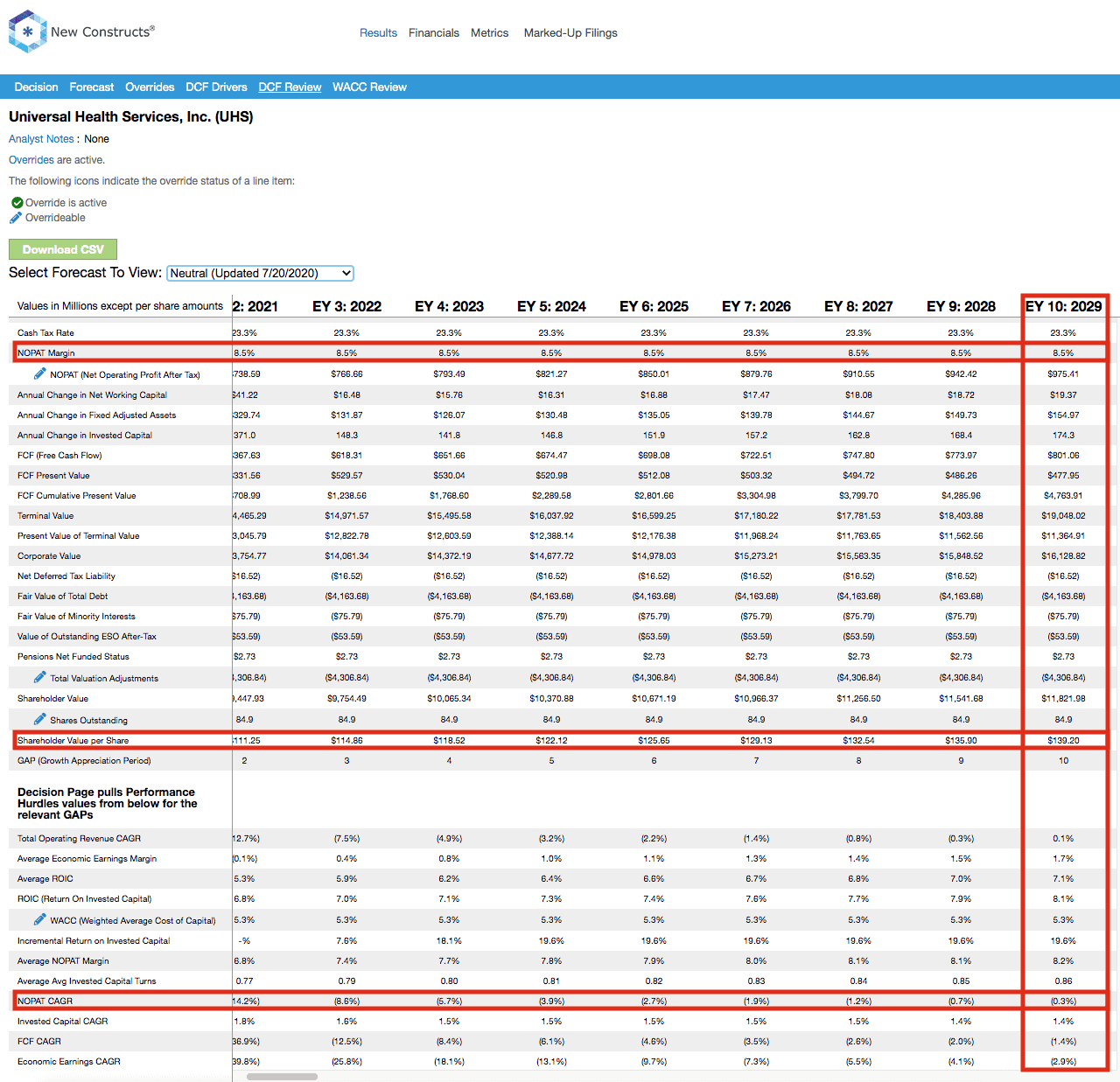This screenshot has width=1120, height=1082.
Task: Click the $16,128.82 Corporate Value cell
Action: (1063, 555)
